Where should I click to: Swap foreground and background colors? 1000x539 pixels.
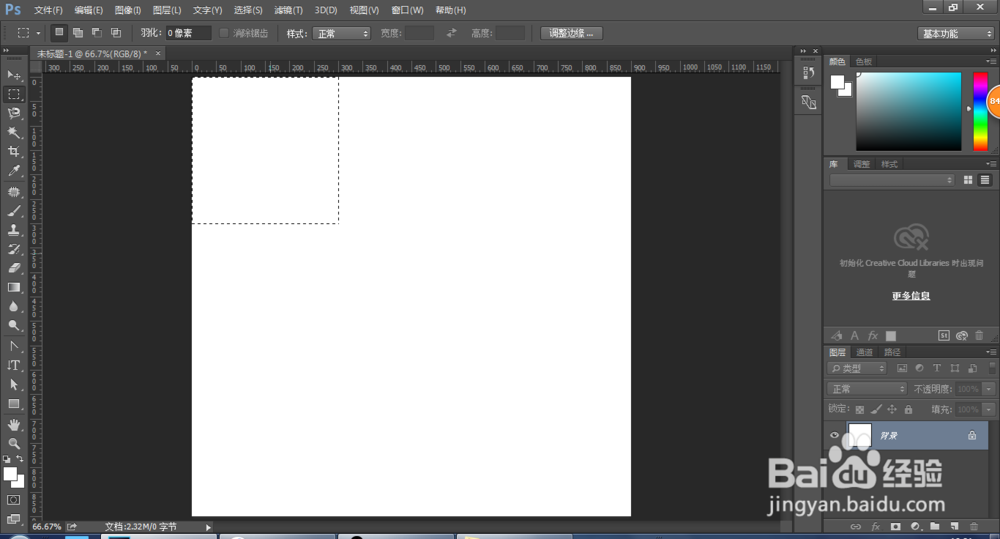click(x=20, y=459)
